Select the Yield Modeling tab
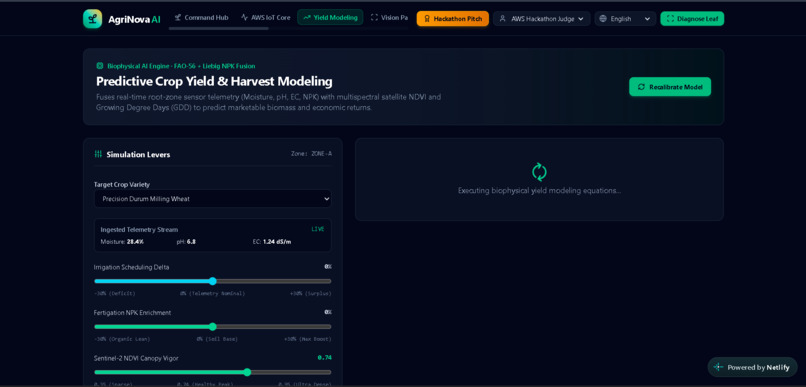Viewport: 806px width, 387px height. pos(330,17)
